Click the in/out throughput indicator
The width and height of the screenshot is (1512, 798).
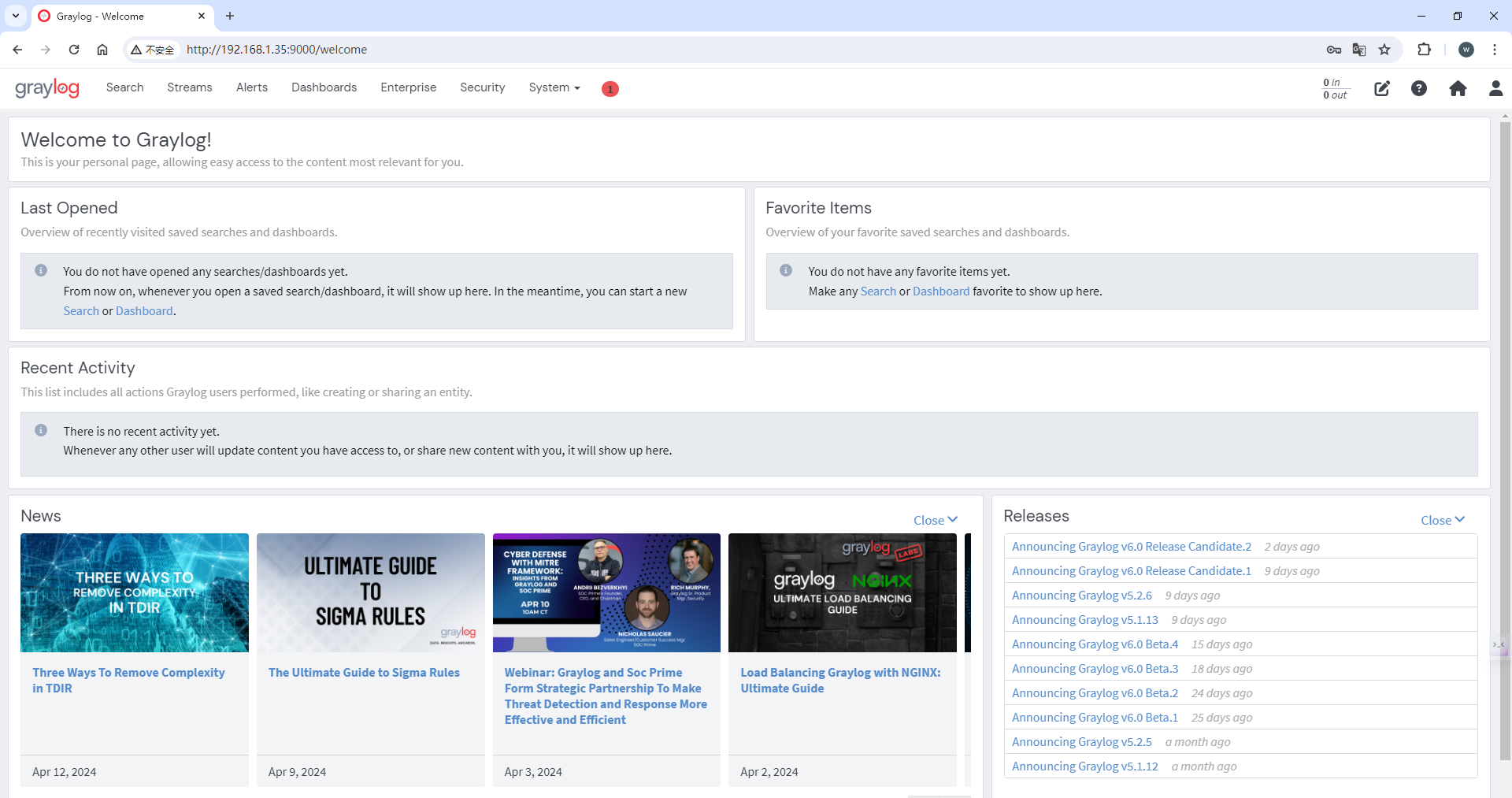pyautogui.click(x=1335, y=88)
